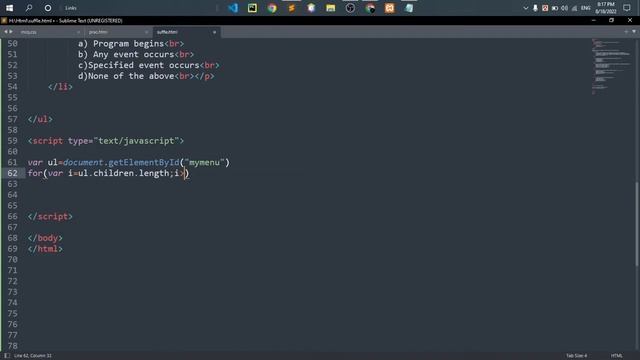Open the taskbar search magnifier

coord(29,8)
